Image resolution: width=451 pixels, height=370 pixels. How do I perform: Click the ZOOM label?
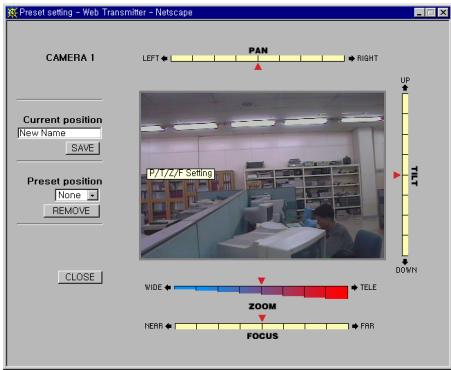pyautogui.click(x=262, y=306)
